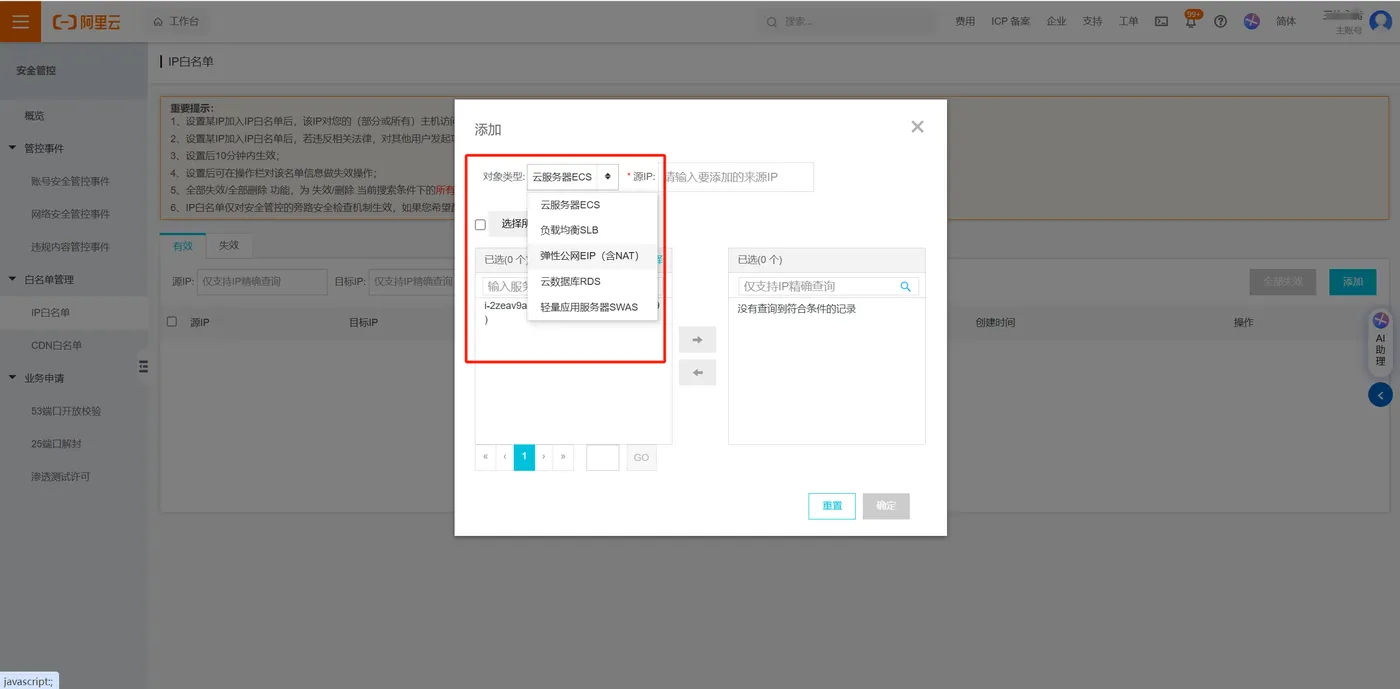Open 网络安全管控事件

(70, 214)
